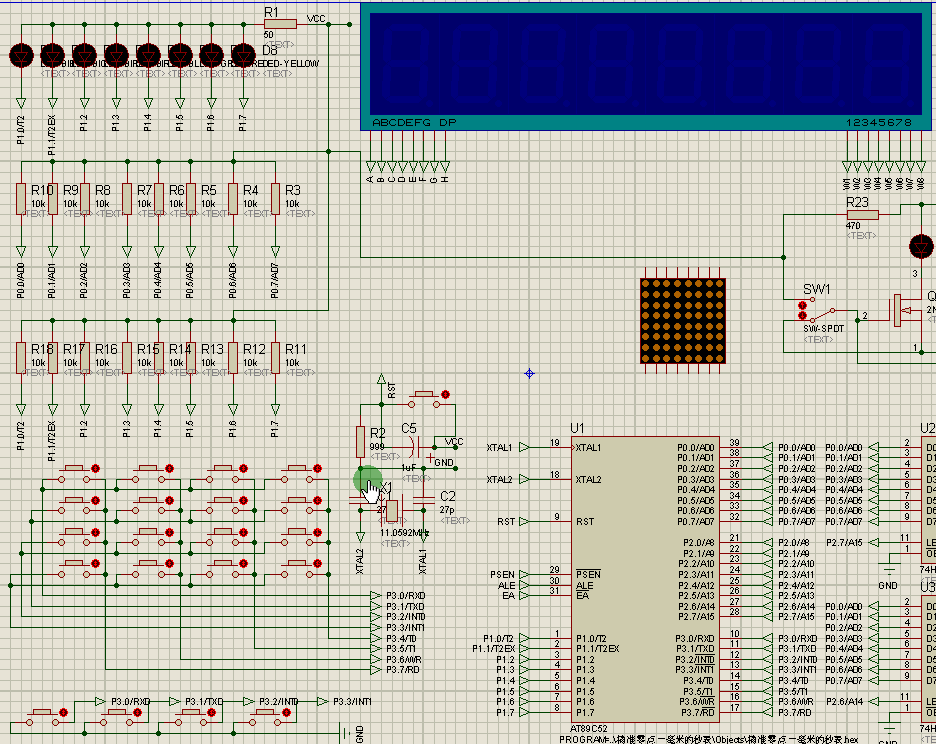Viewport: 936px width, 744px height.
Task: Select keypad button in last row, last column
Action: [x=297, y=569]
